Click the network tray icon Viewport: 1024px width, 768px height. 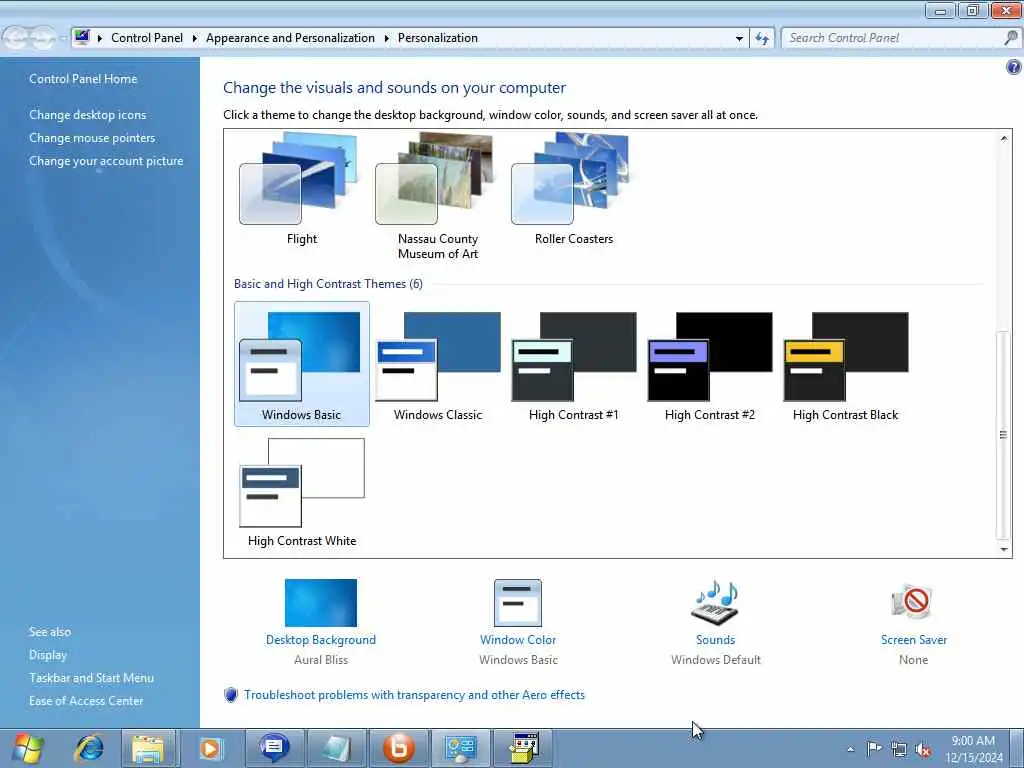pos(899,749)
